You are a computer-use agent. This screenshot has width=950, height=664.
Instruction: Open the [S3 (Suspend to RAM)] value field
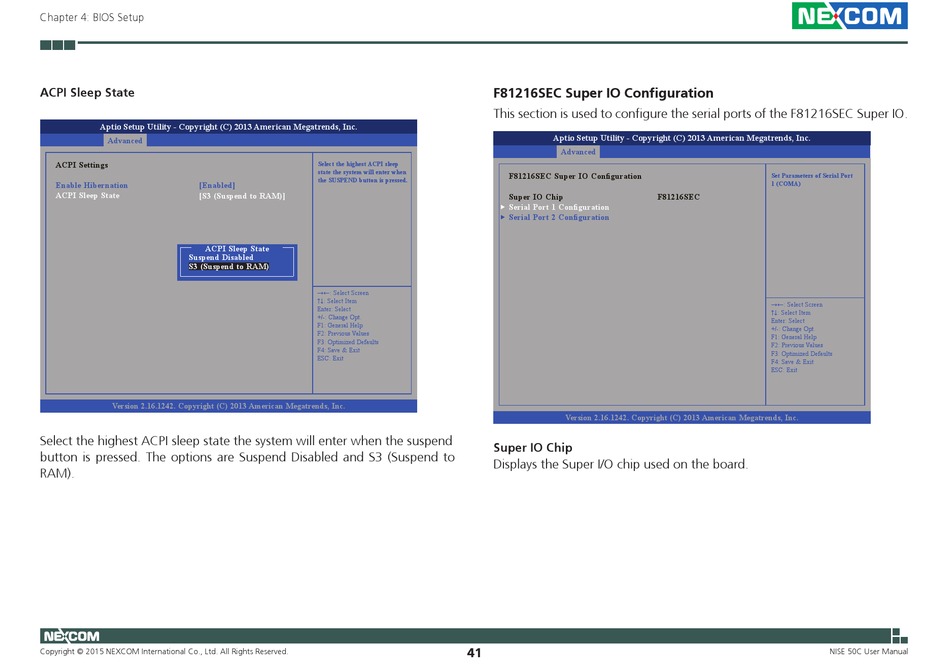coord(242,196)
